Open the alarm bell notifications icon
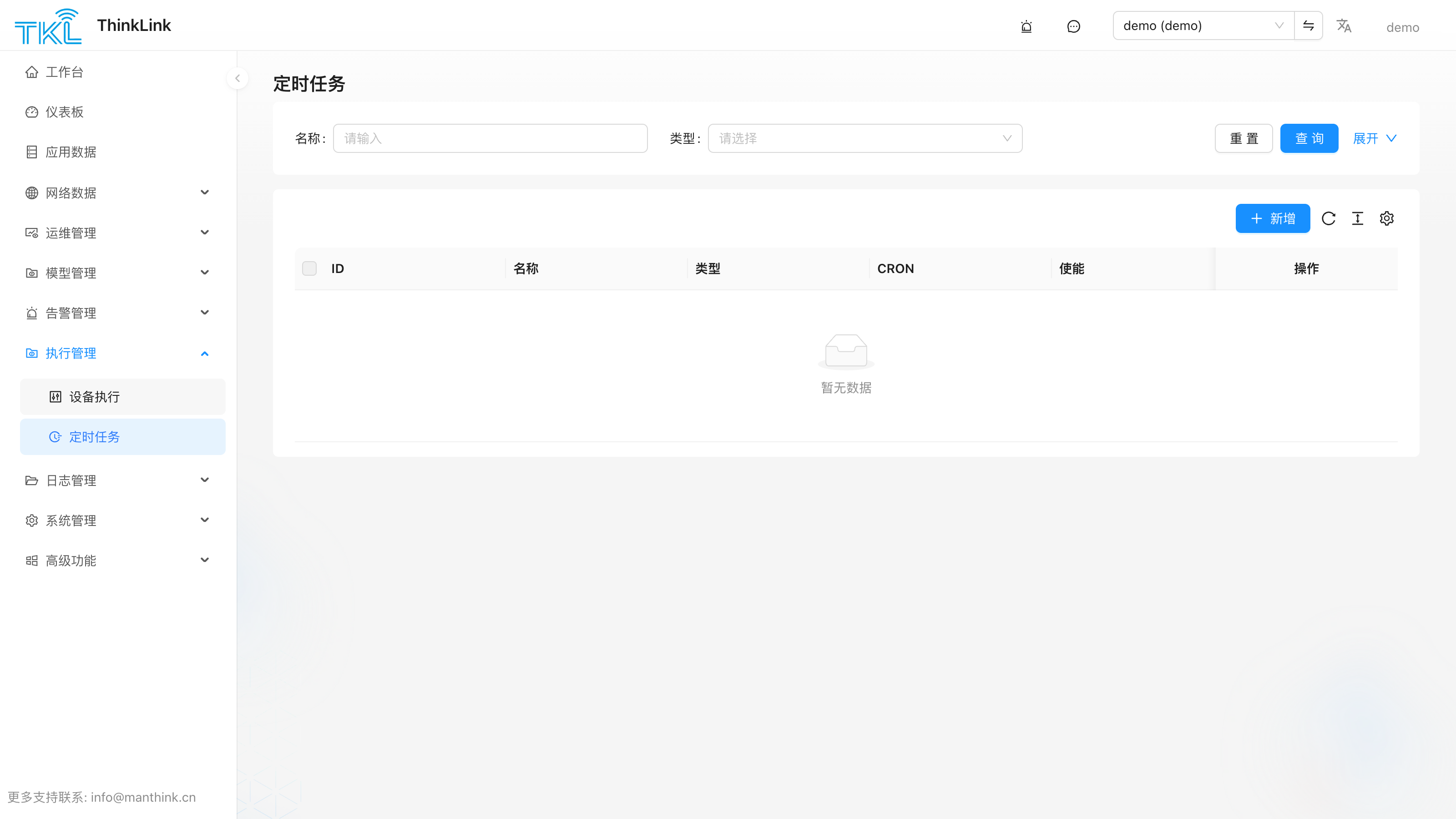 pyautogui.click(x=1026, y=26)
